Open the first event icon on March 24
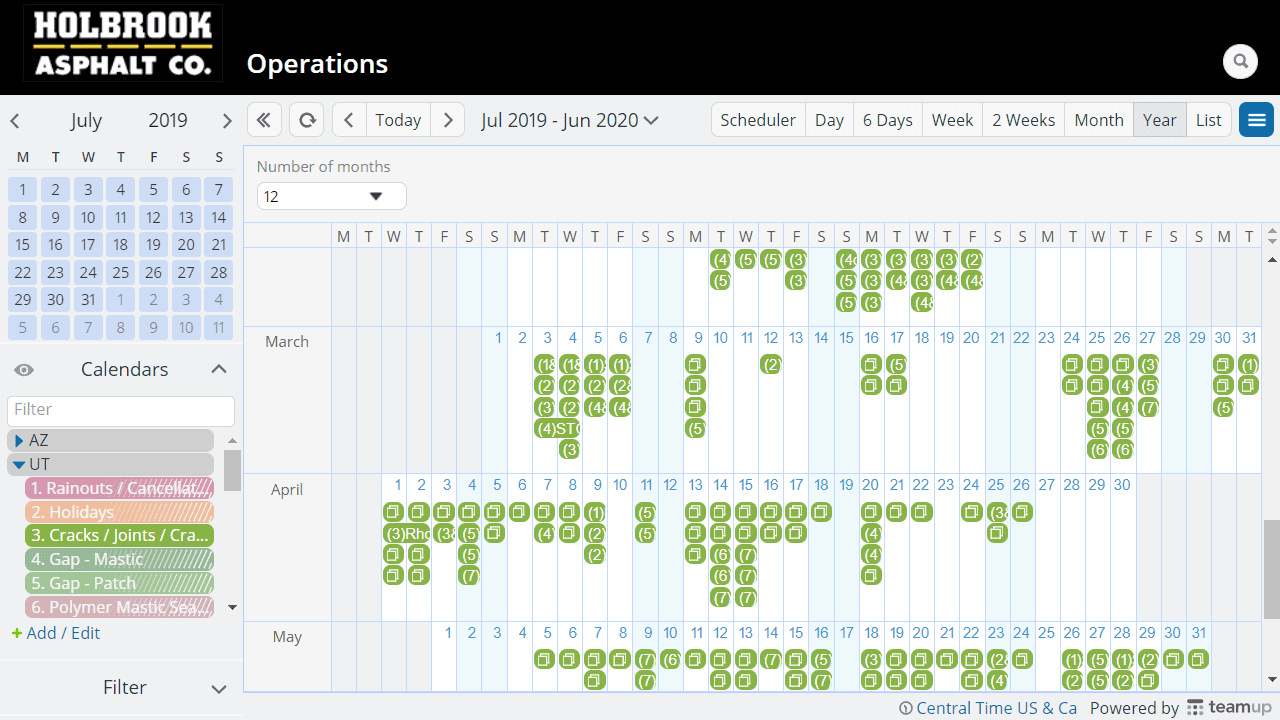Screen dimensions: 1280x720 click(1072, 364)
